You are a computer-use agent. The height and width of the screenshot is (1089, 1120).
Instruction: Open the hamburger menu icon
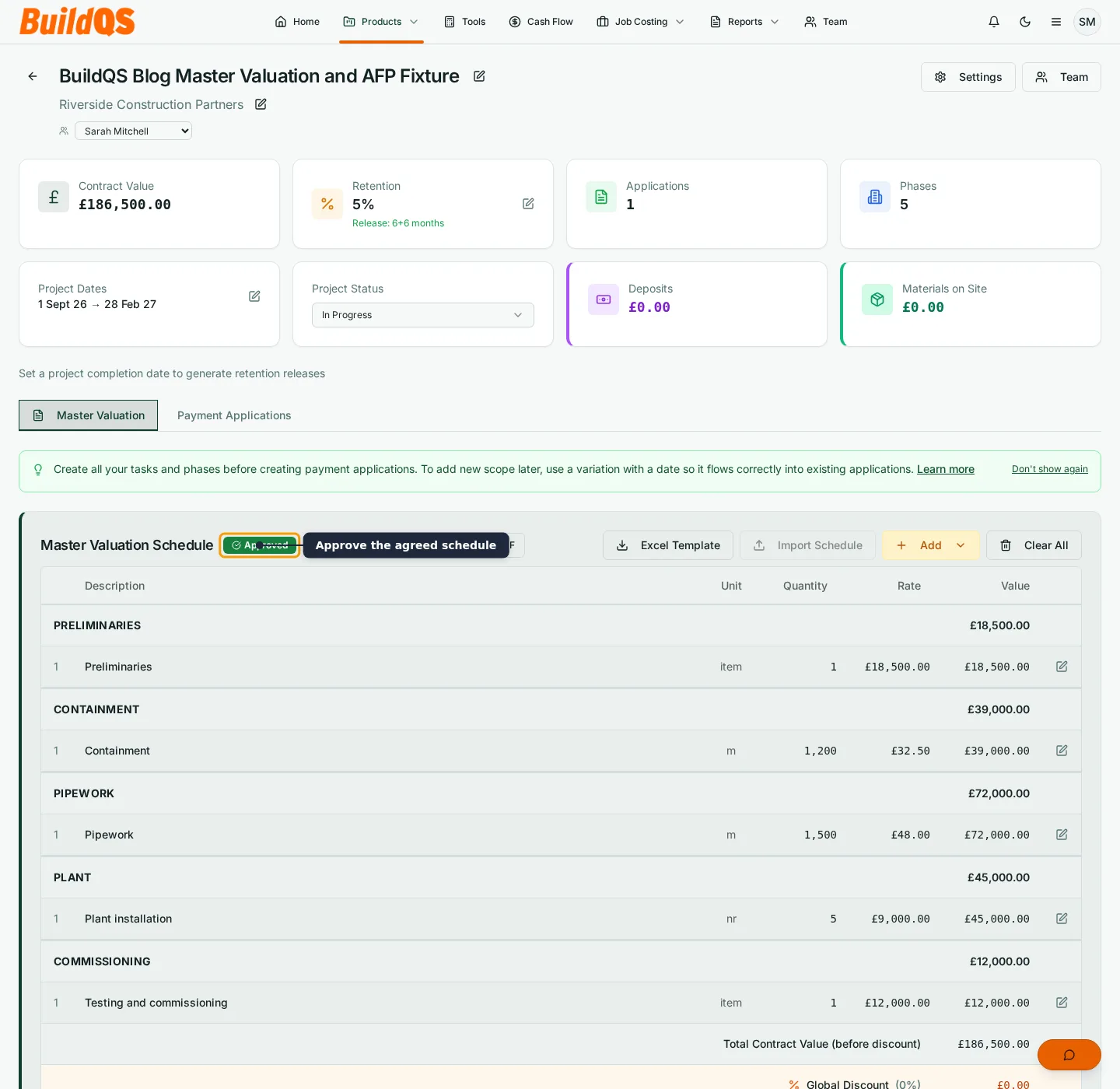[x=1056, y=22]
